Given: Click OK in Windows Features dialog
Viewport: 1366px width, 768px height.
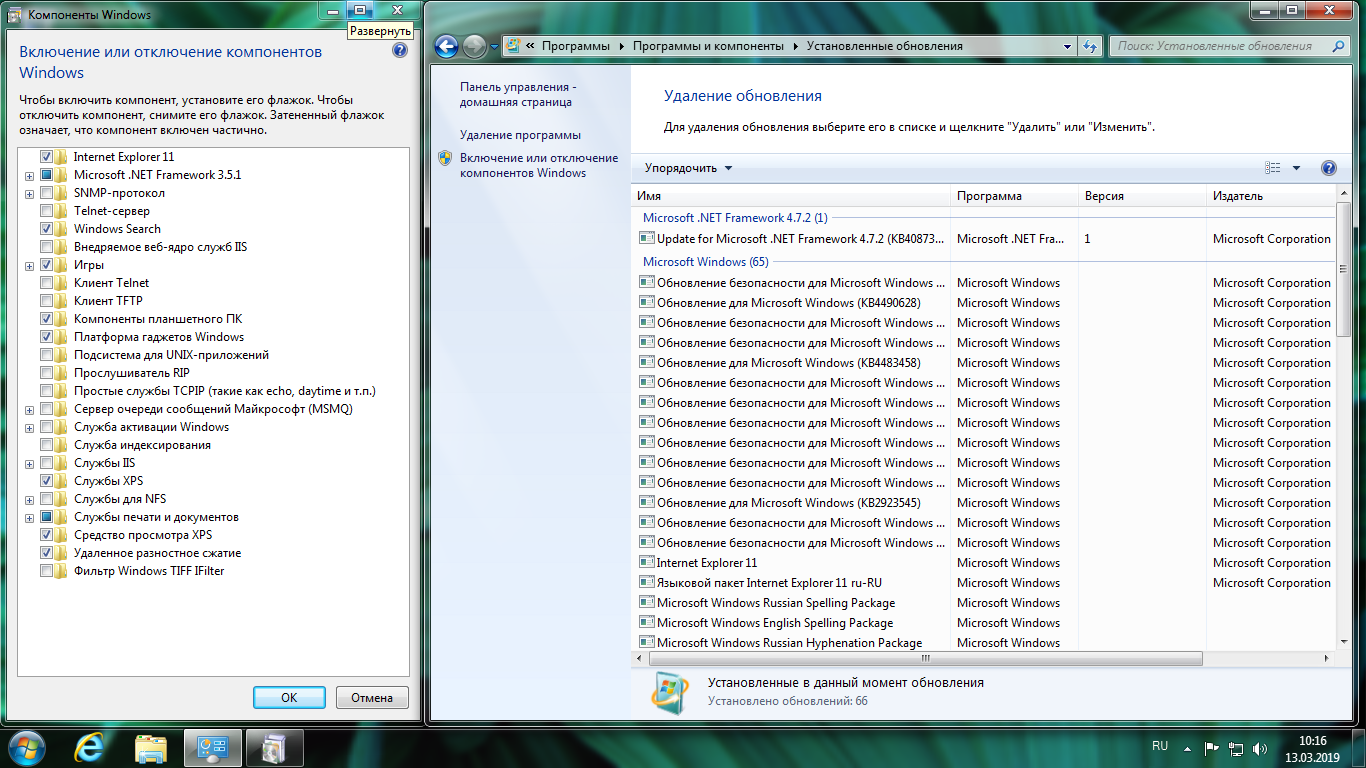Looking at the screenshot, I should (289, 698).
